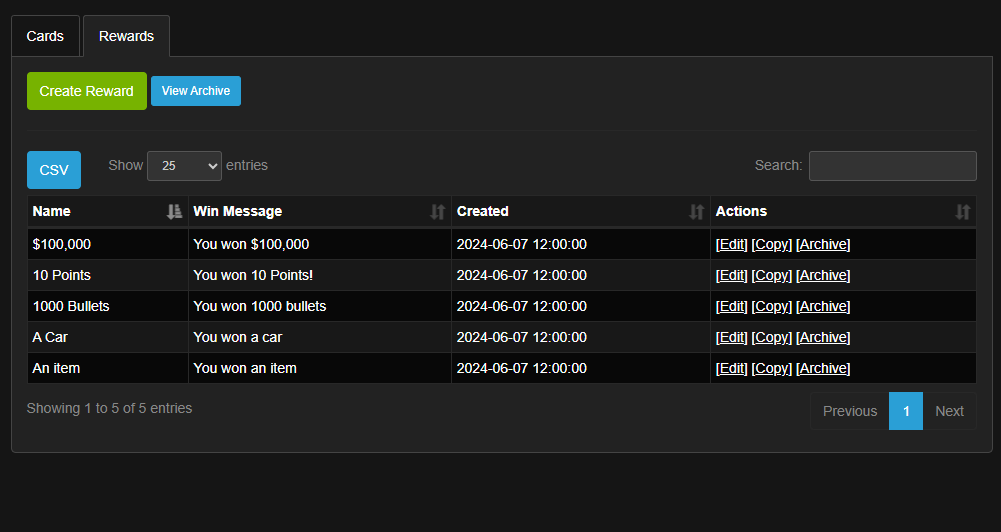Edit the A Car reward
Image resolution: width=1001 pixels, height=532 pixels.
731,337
